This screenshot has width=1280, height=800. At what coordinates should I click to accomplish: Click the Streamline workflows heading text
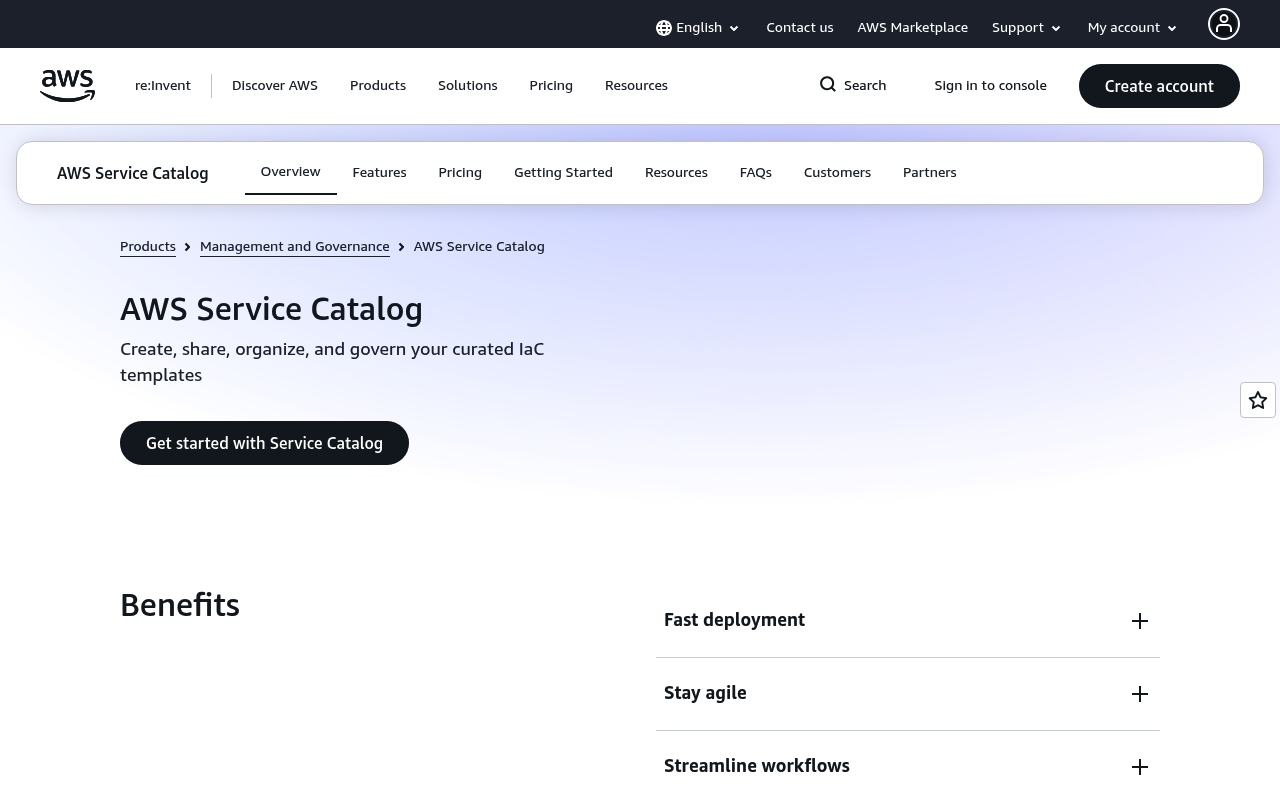(x=757, y=766)
